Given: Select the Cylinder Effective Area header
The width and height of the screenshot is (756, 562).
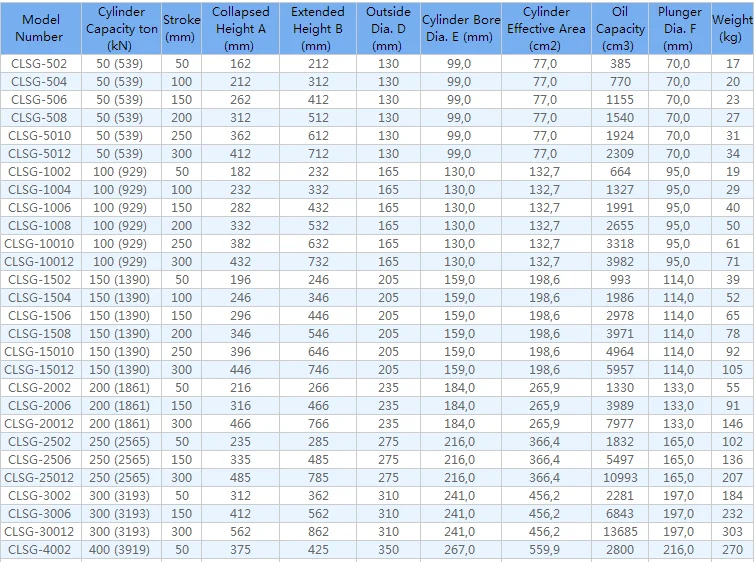Looking at the screenshot, I should coord(545,28).
